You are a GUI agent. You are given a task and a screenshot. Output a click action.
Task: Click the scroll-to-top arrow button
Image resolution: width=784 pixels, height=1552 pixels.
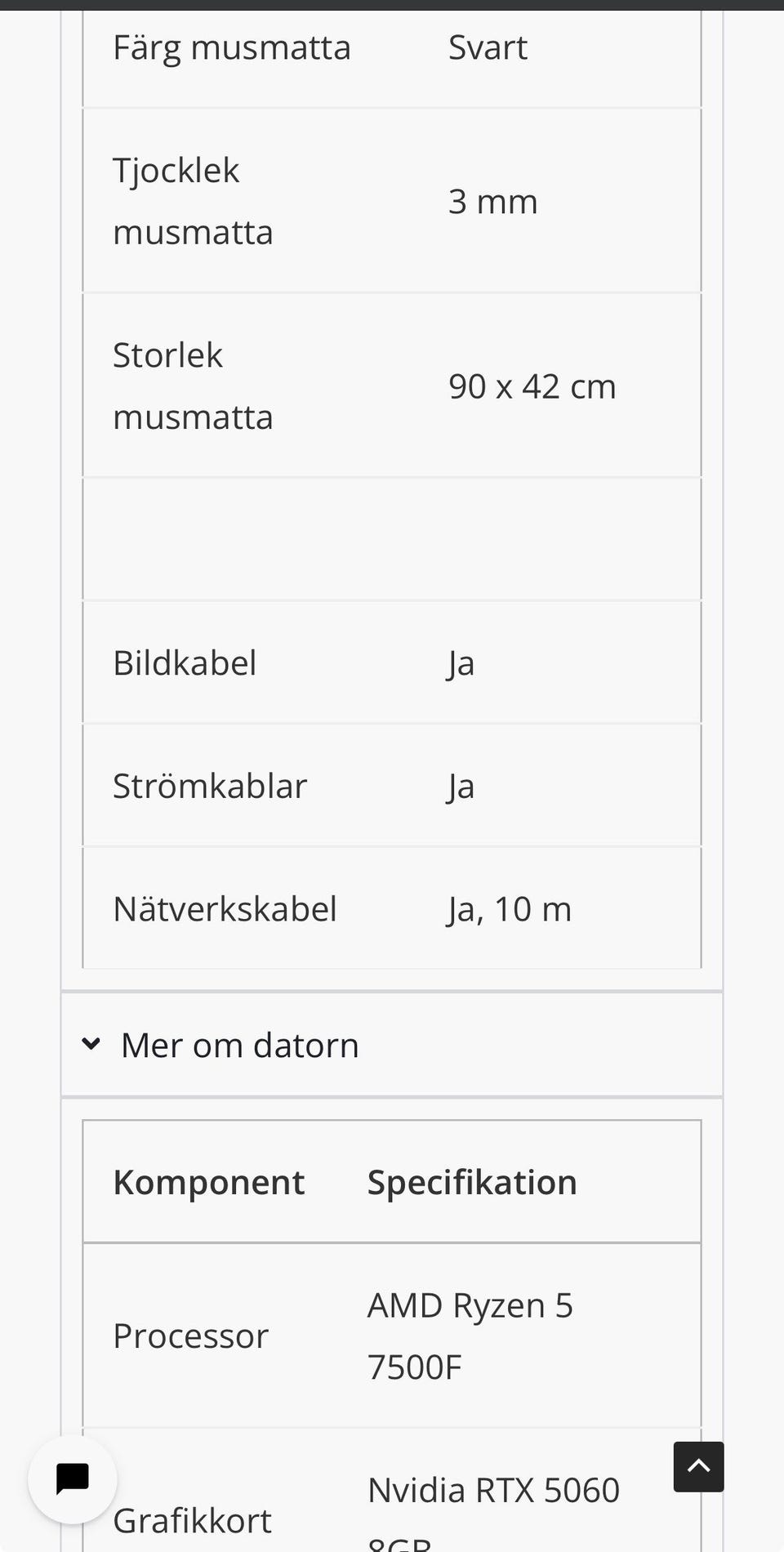(698, 1466)
